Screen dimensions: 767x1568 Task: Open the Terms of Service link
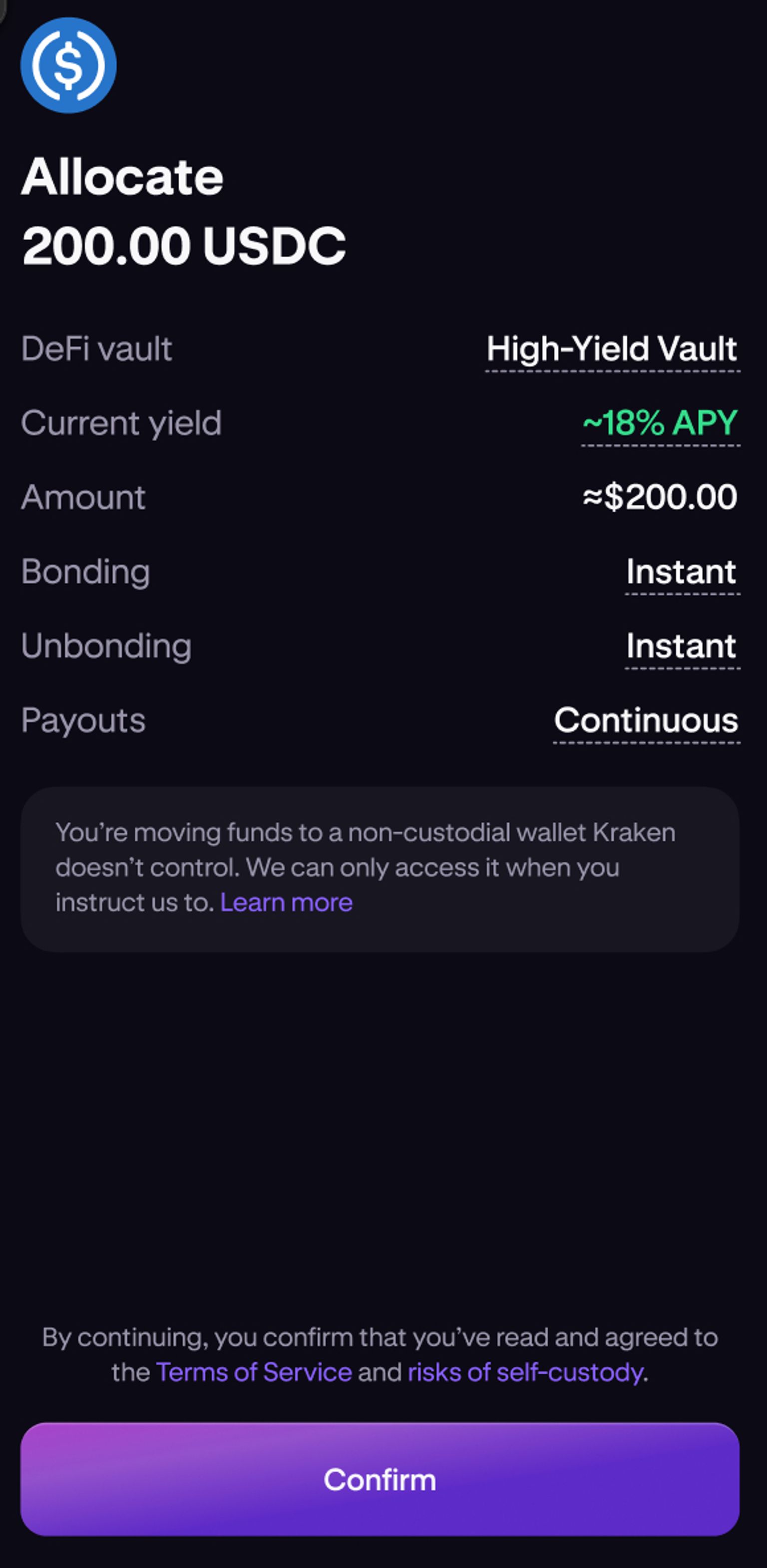click(x=254, y=1373)
